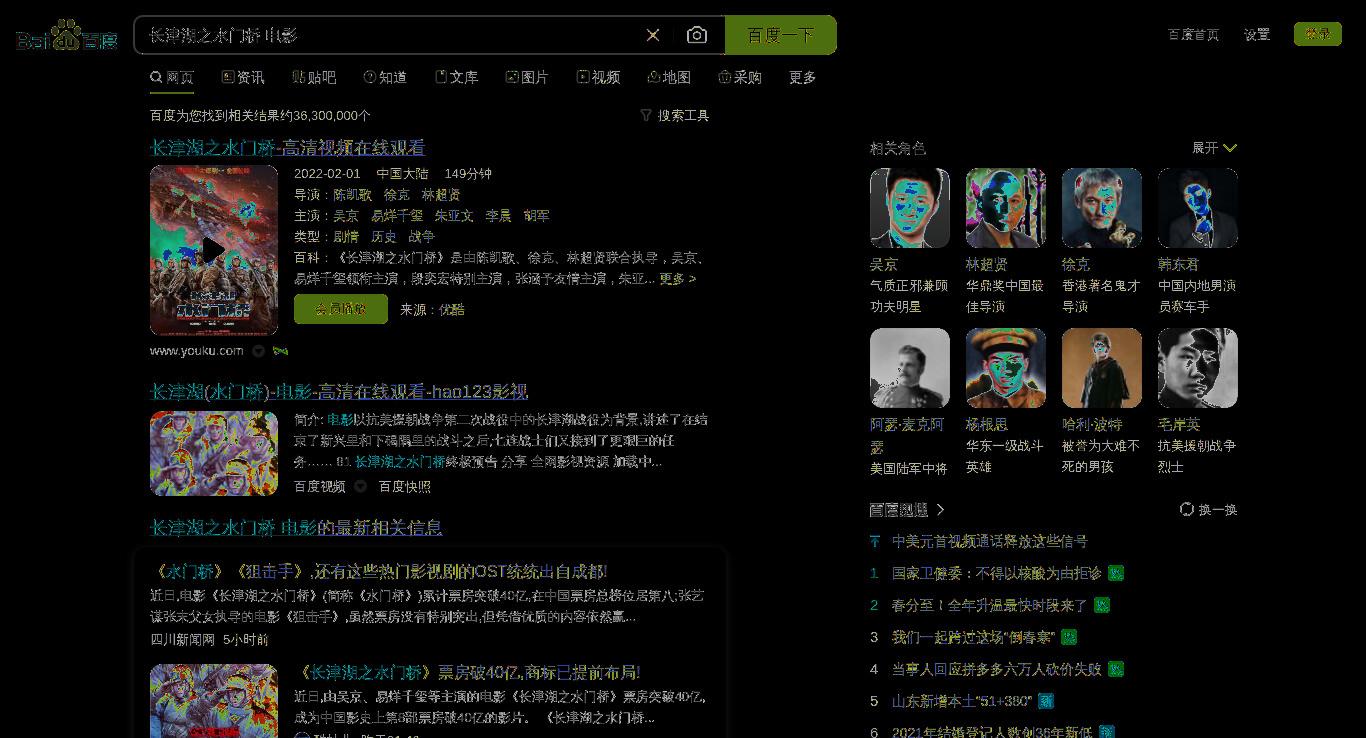Open the 贴吧 tab

[x=314, y=77]
